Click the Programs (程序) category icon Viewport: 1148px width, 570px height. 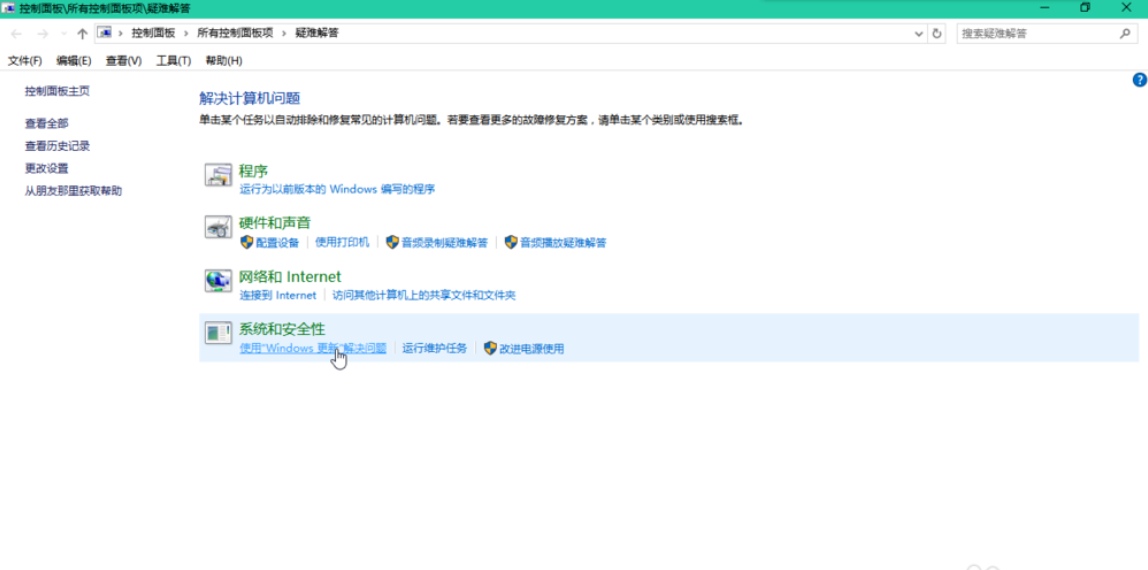coord(218,175)
